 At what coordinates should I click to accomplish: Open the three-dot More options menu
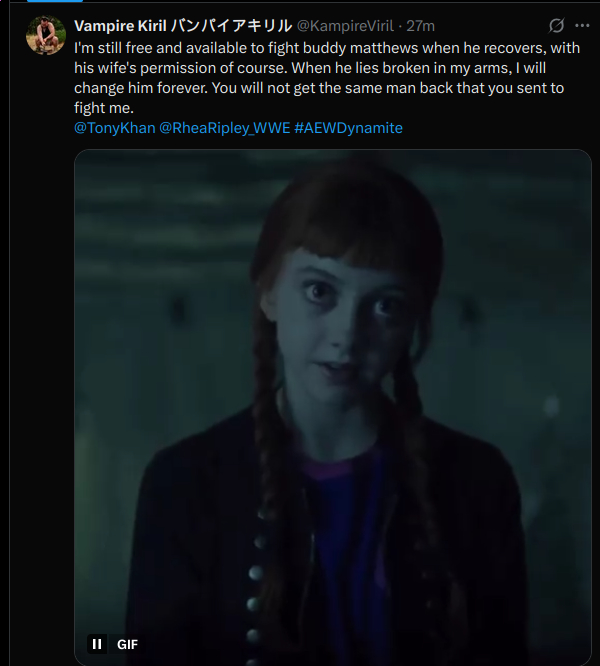pyautogui.click(x=582, y=25)
